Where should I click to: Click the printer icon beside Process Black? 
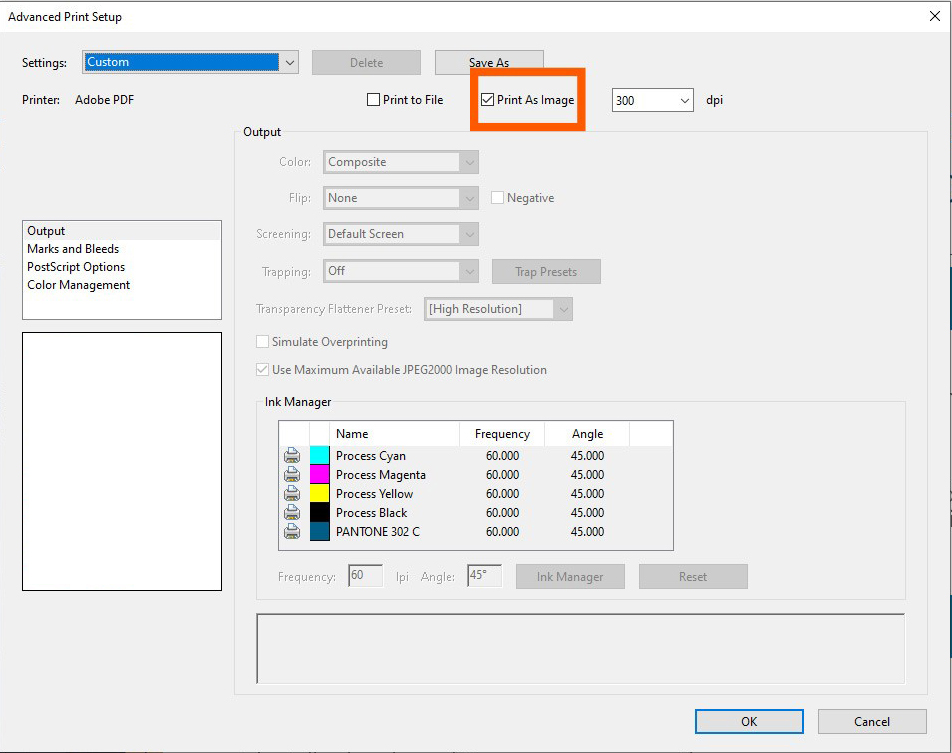[292, 513]
